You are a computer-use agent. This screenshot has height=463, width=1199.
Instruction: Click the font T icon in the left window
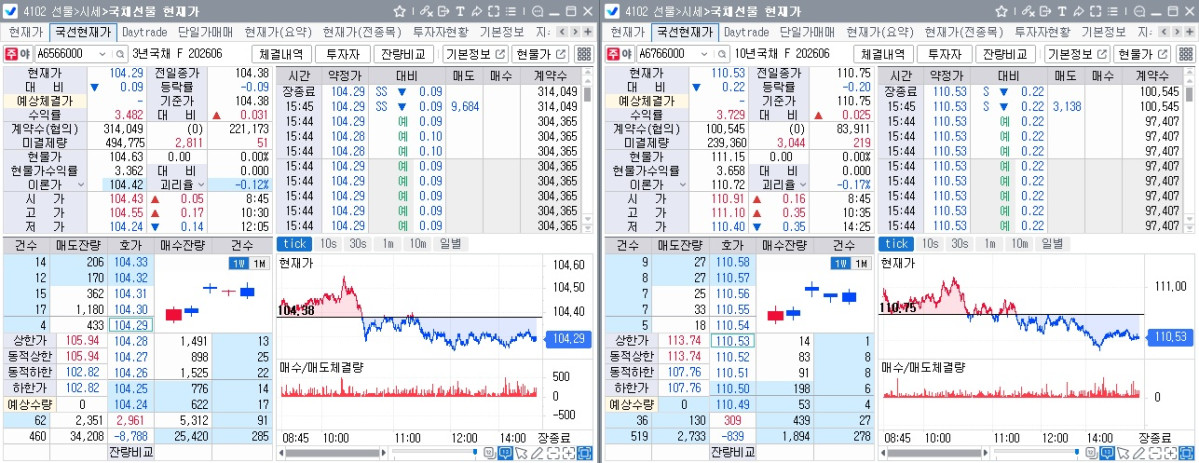pyautogui.click(x=460, y=11)
